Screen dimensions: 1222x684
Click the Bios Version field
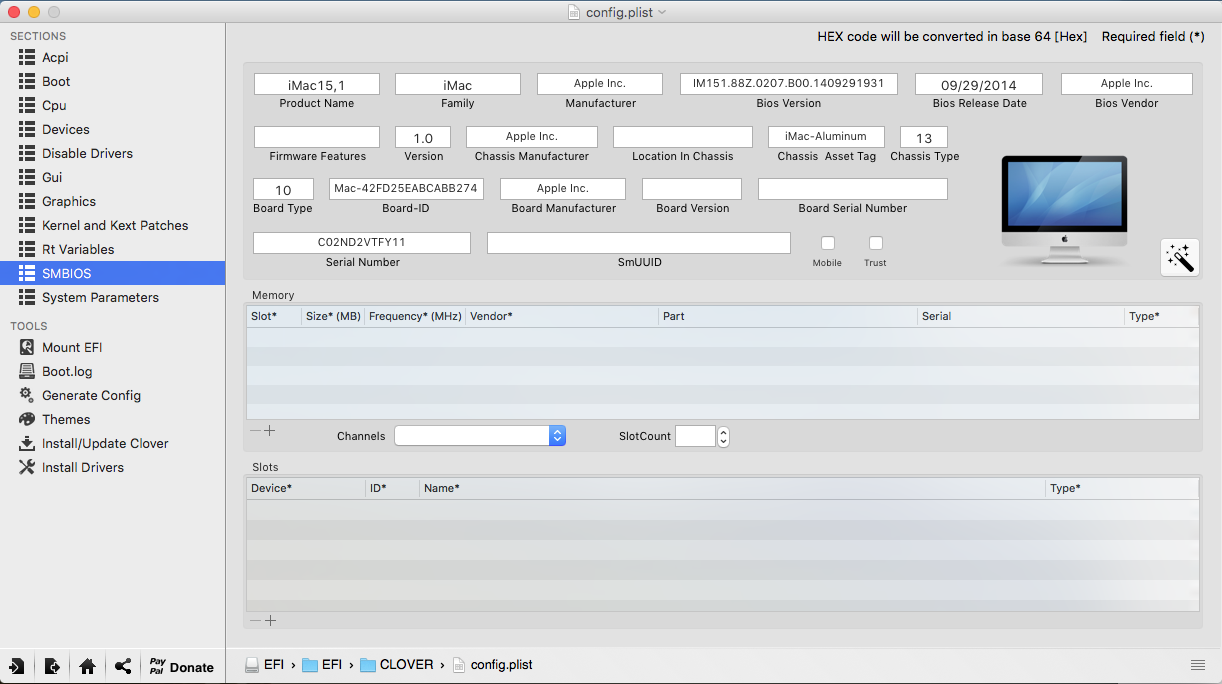[789, 84]
